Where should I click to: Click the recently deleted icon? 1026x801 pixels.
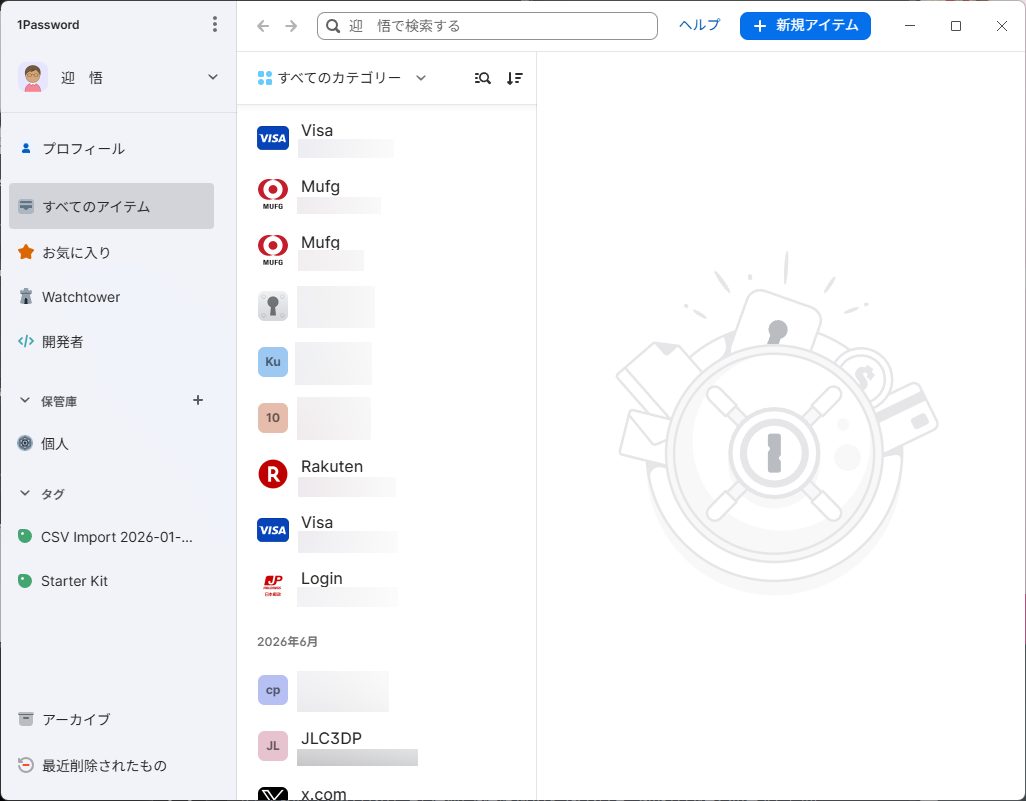coord(26,765)
